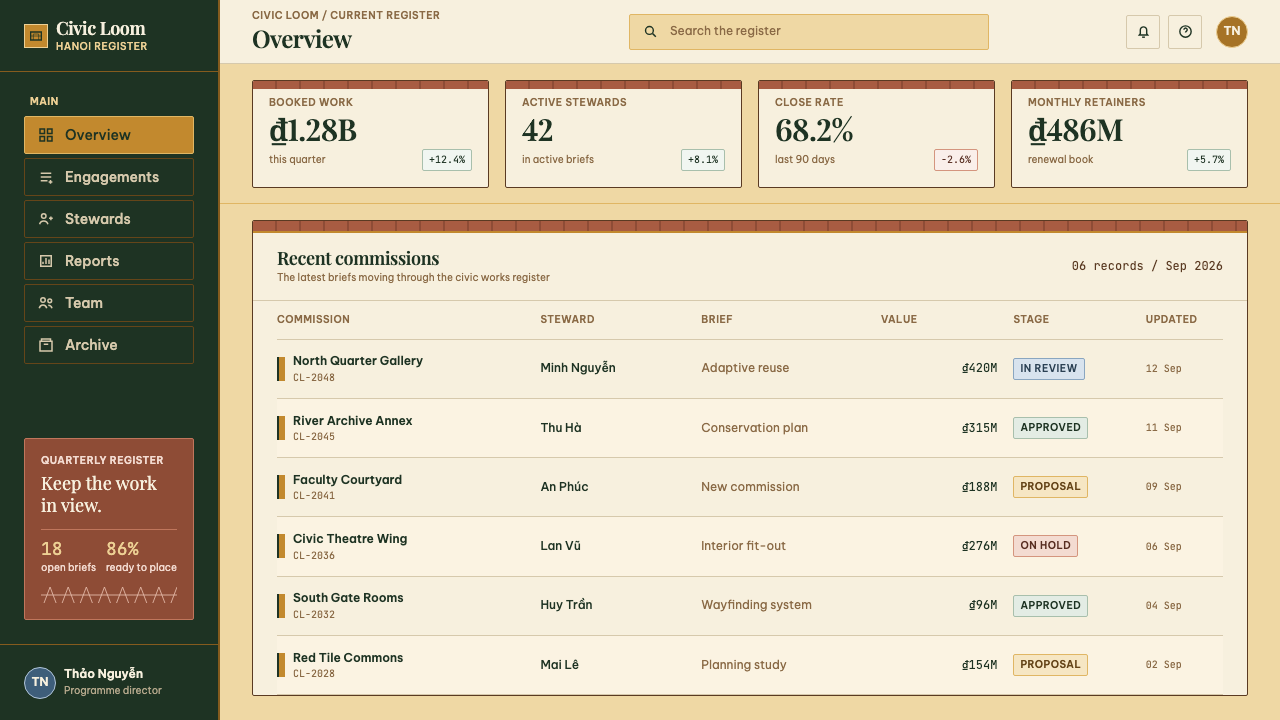The width and height of the screenshot is (1280, 720).
Task: Click the help question mark icon
Action: (1185, 32)
